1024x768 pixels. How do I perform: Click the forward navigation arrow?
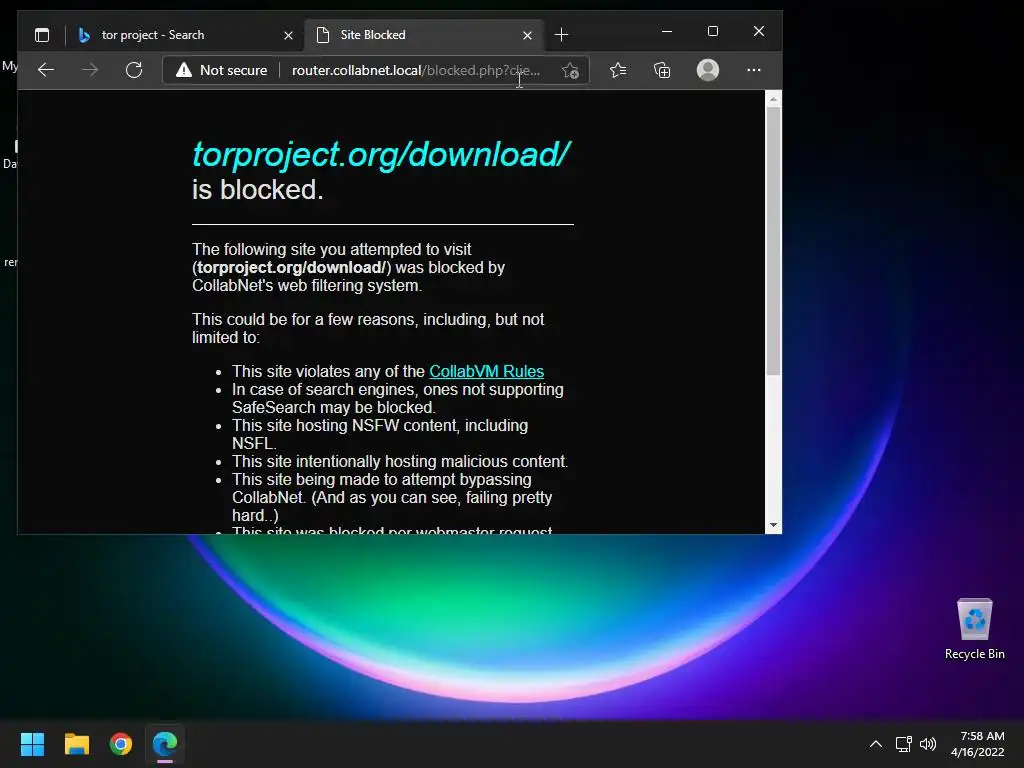(x=90, y=70)
